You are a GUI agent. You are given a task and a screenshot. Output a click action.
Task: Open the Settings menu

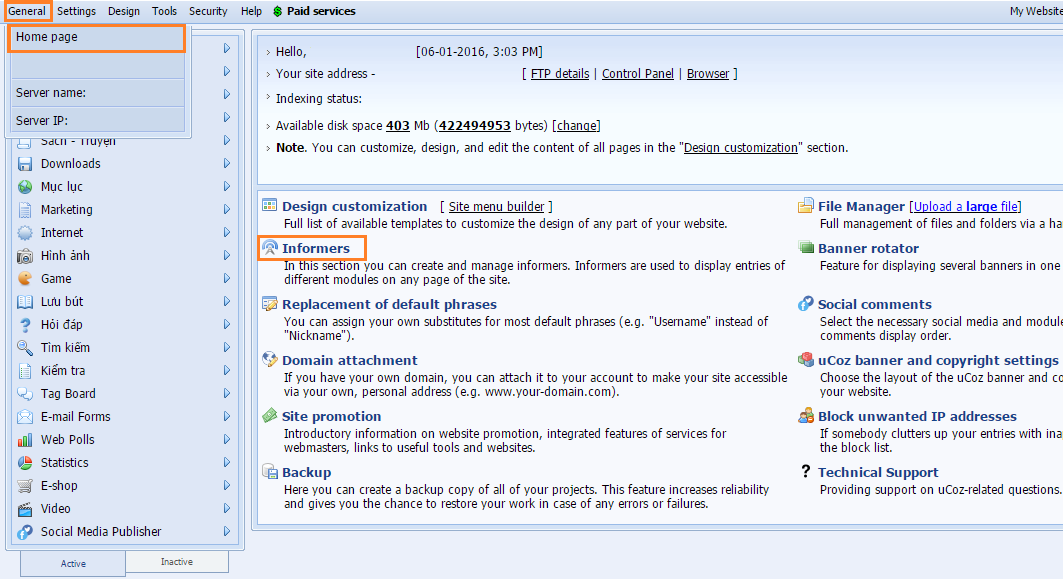(77, 12)
